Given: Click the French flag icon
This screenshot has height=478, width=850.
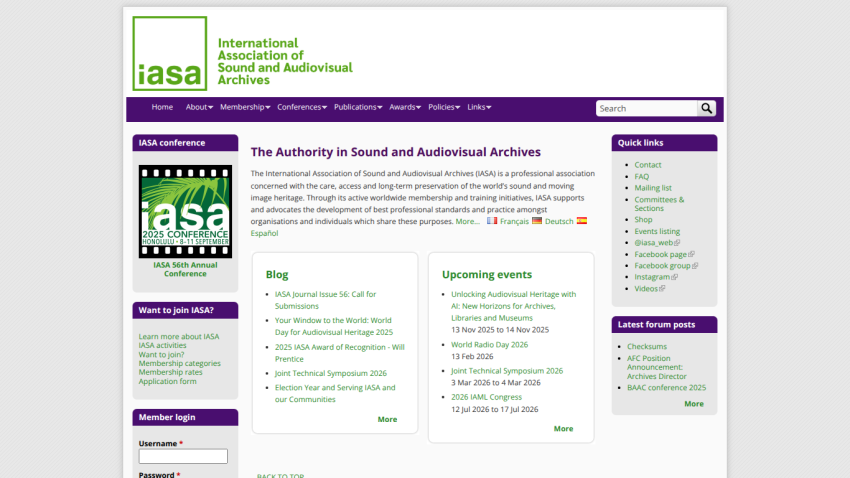Looking at the screenshot, I should coord(492,221).
